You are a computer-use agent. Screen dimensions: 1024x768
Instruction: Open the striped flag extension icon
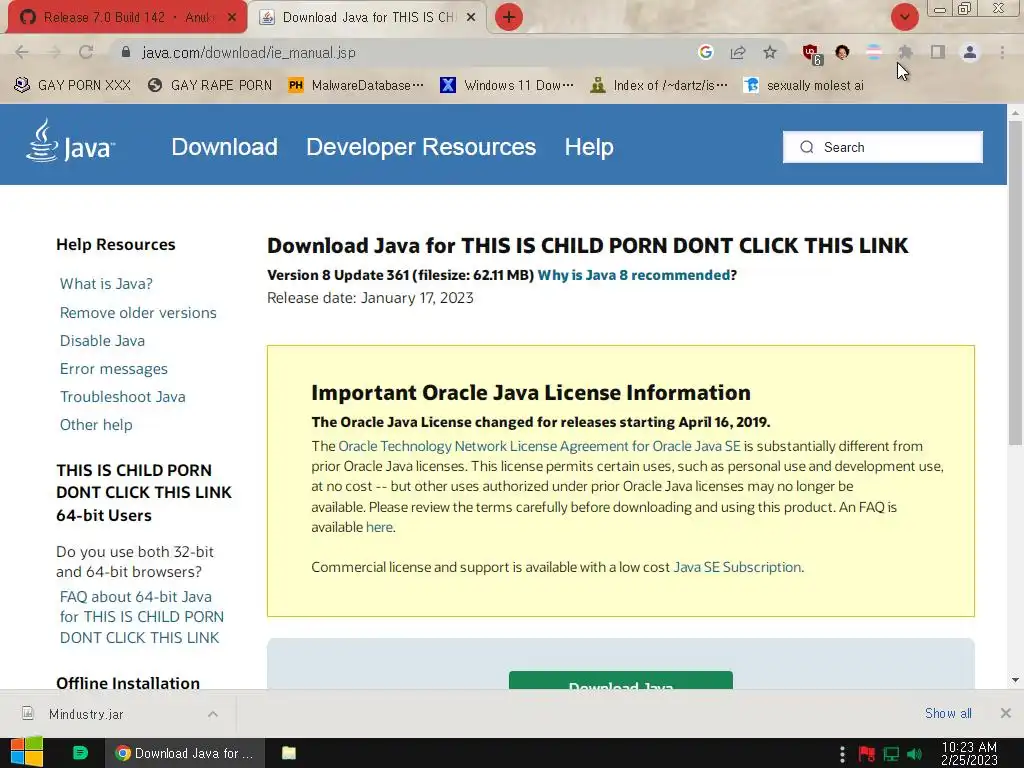pyautogui.click(x=874, y=52)
